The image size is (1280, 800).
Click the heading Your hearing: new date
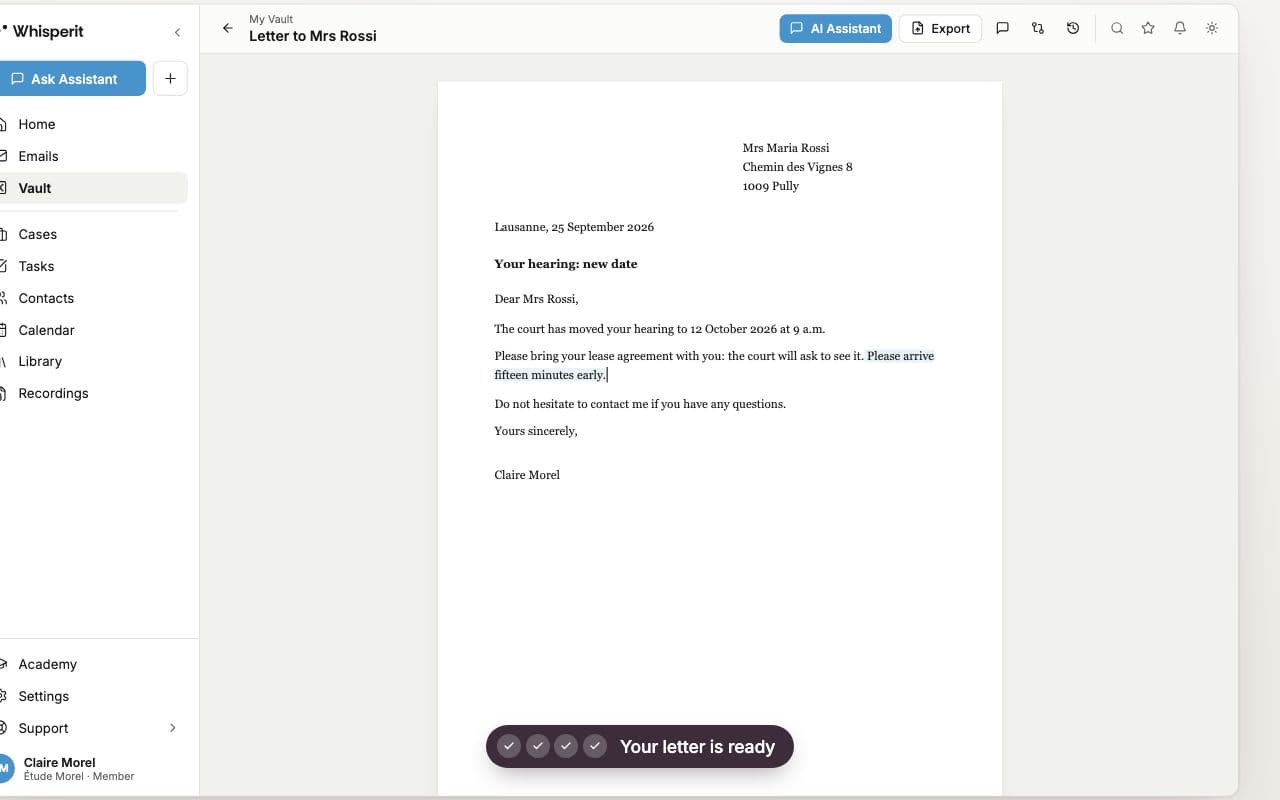[x=565, y=264]
